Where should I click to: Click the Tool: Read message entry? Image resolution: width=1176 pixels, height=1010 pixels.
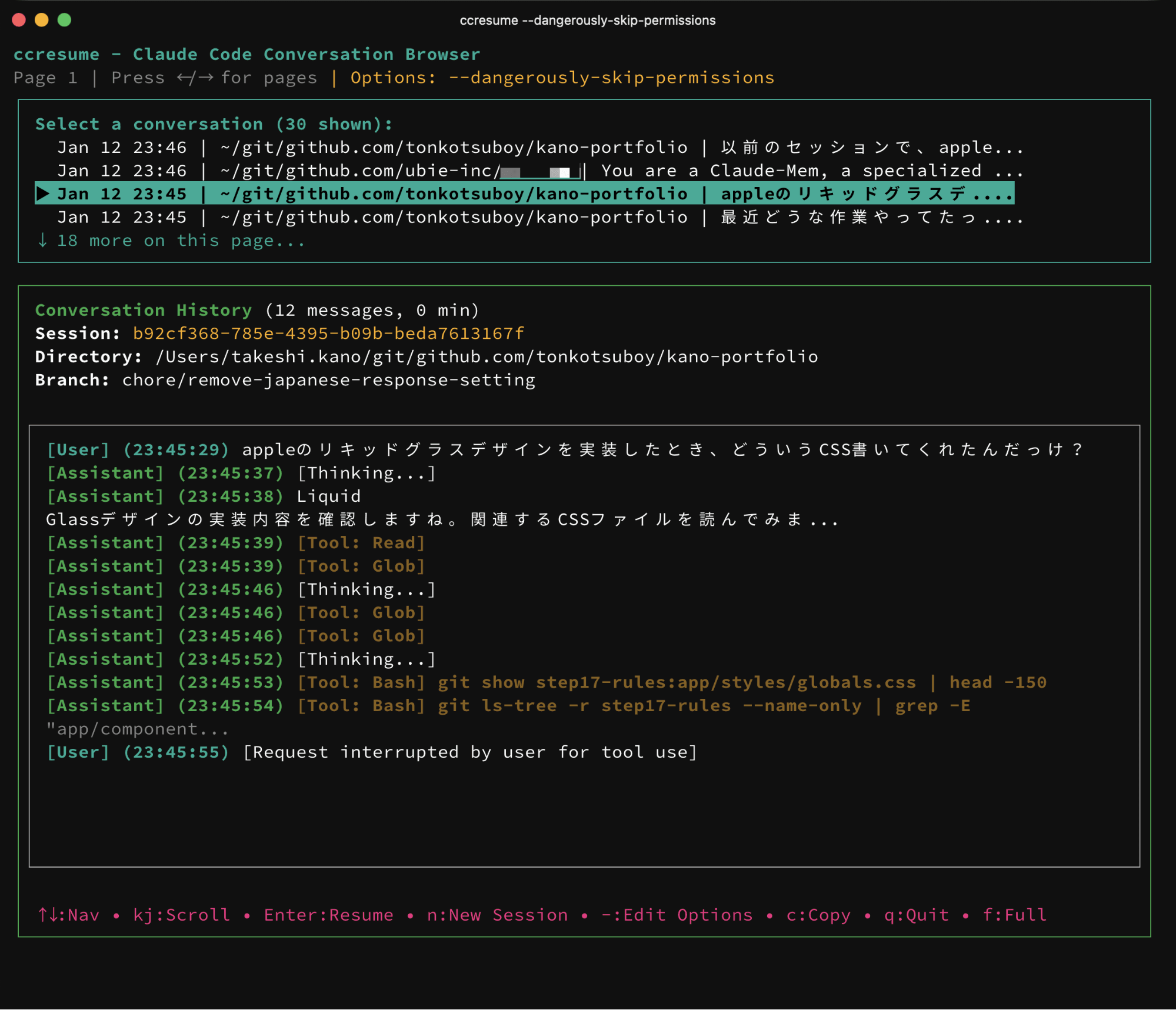(x=361, y=543)
